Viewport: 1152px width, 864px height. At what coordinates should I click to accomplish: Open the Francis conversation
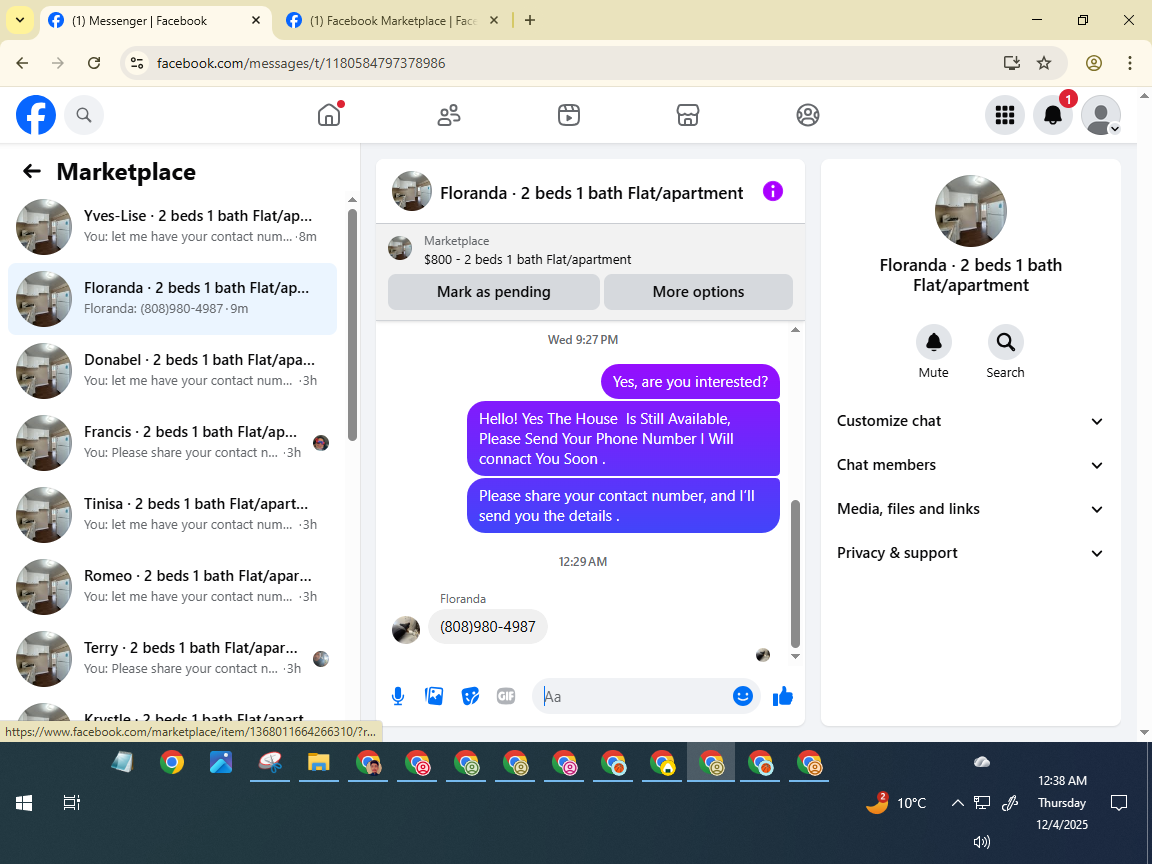(x=173, y=443)
